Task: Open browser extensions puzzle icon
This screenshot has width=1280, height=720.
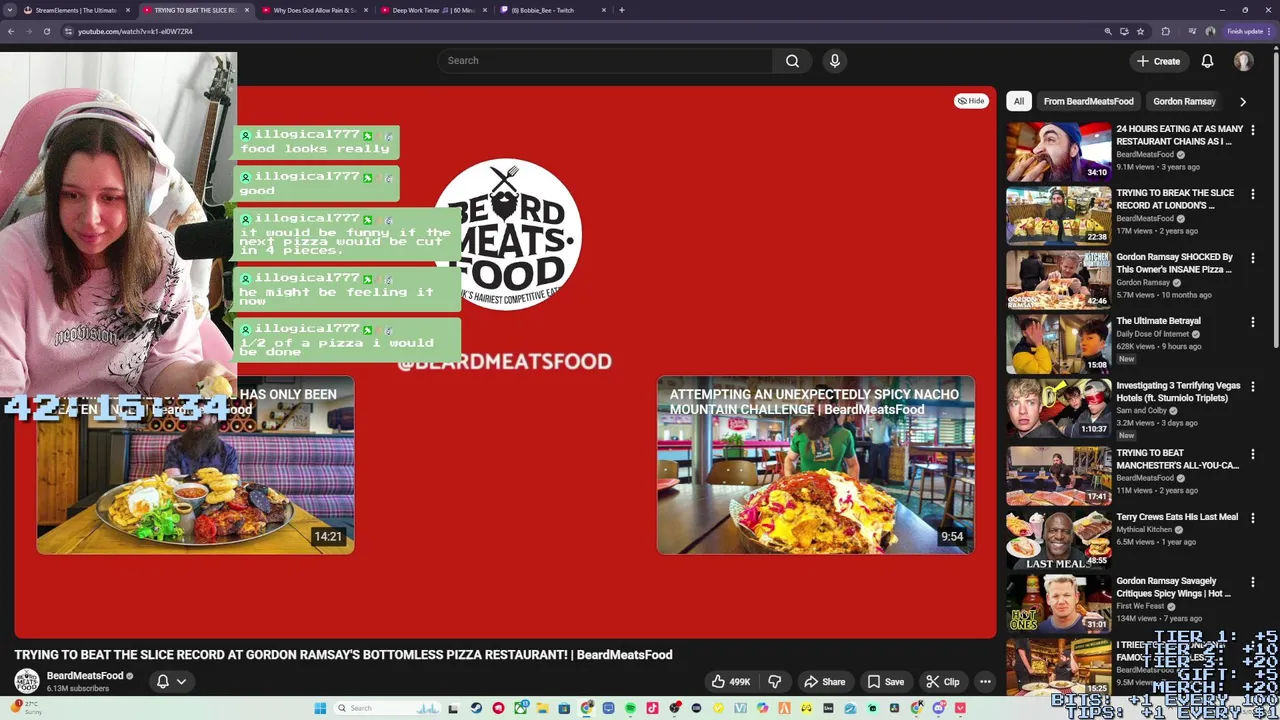Action: (1165, 31)
